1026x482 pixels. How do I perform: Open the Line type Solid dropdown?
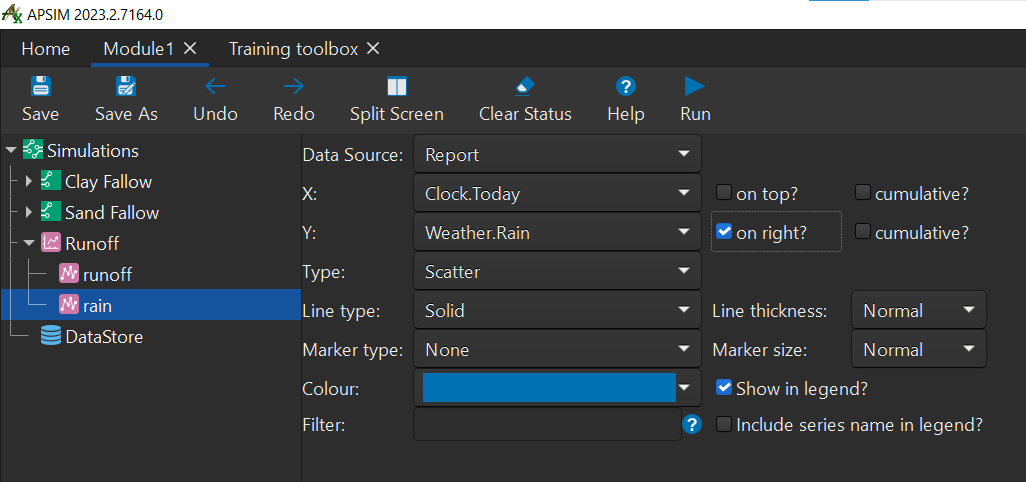click(x=557, y=310)
